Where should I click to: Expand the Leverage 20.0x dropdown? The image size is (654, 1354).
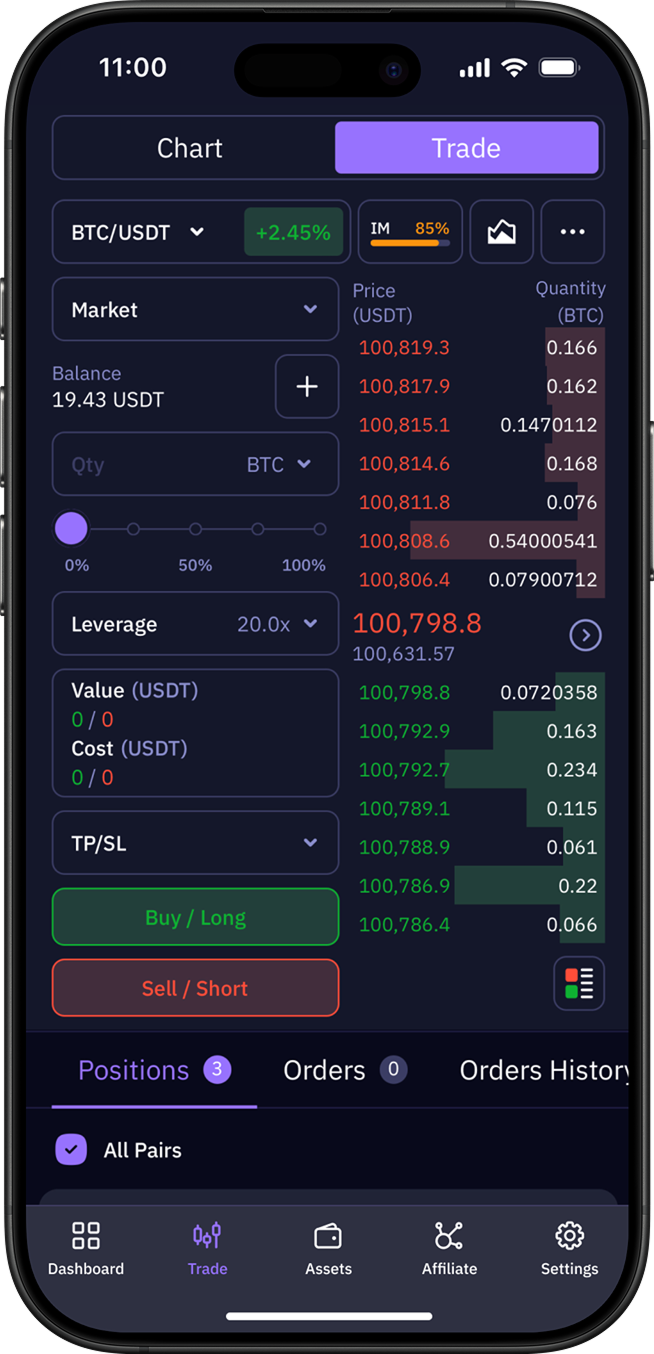(x=195, y=625)
